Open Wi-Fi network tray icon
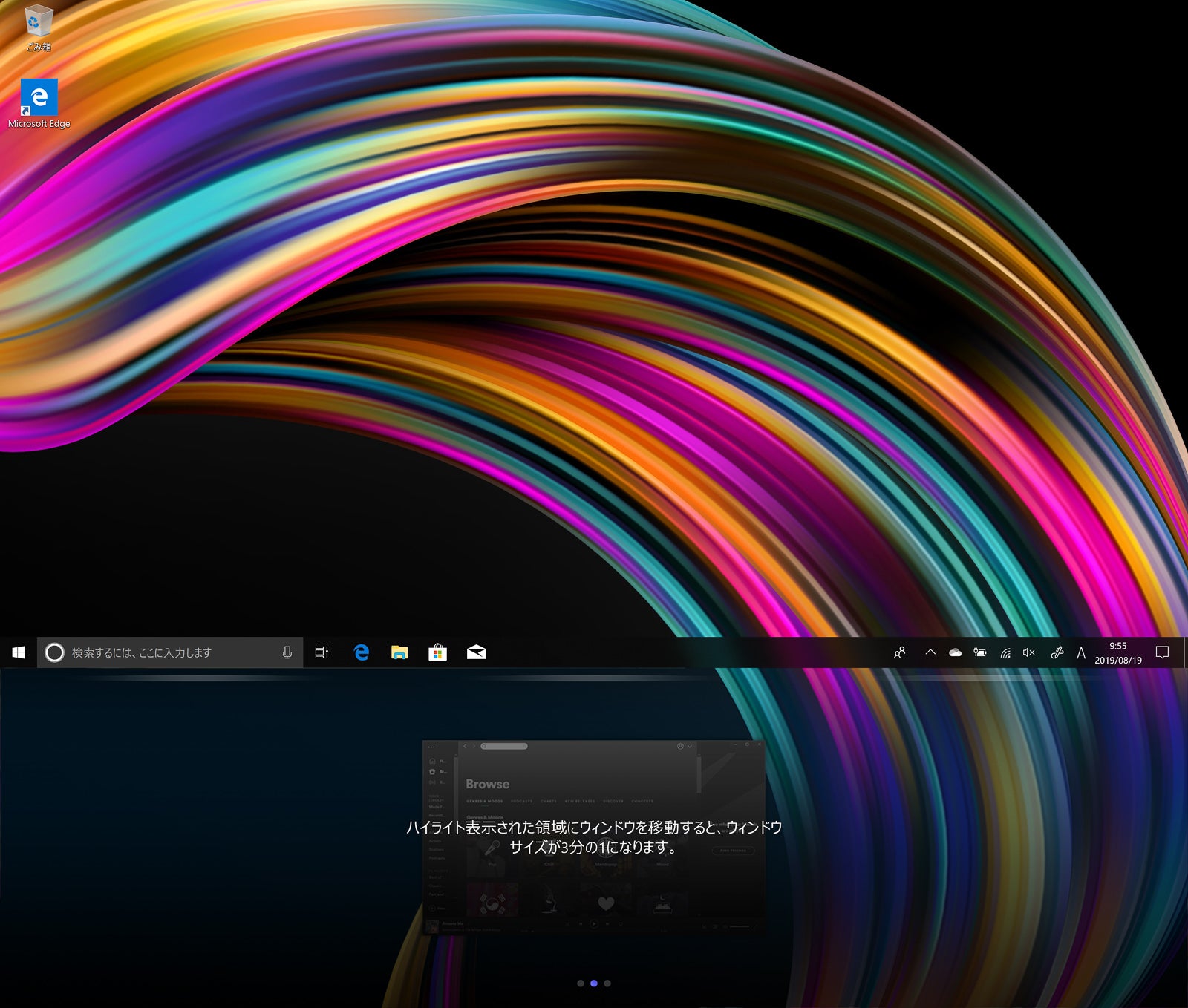This screenshot has height=1008, width=1188. 1005,652
